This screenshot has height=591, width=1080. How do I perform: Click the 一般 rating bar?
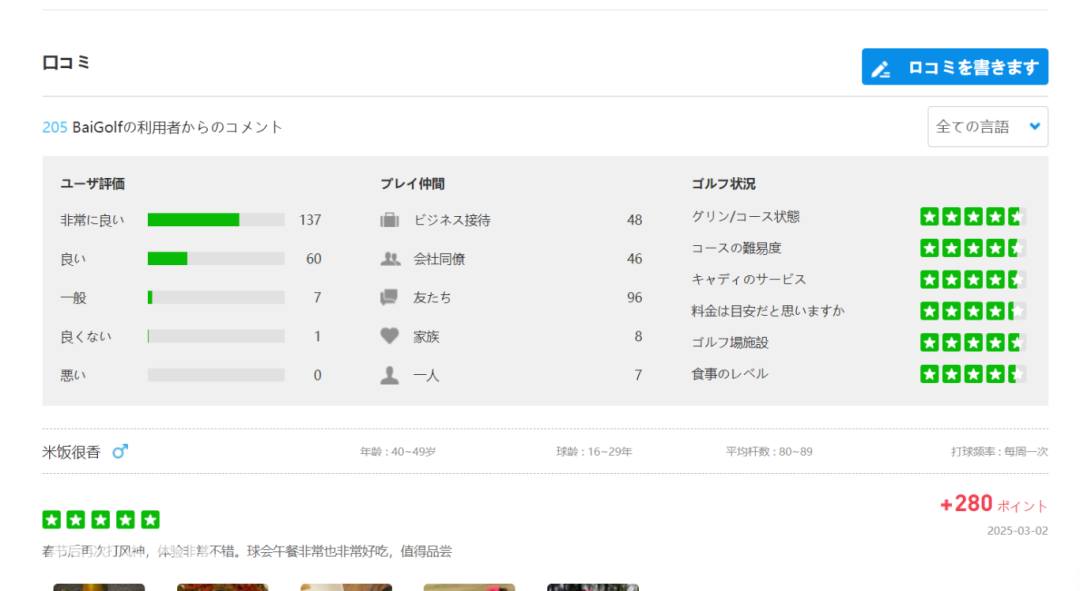215,298
